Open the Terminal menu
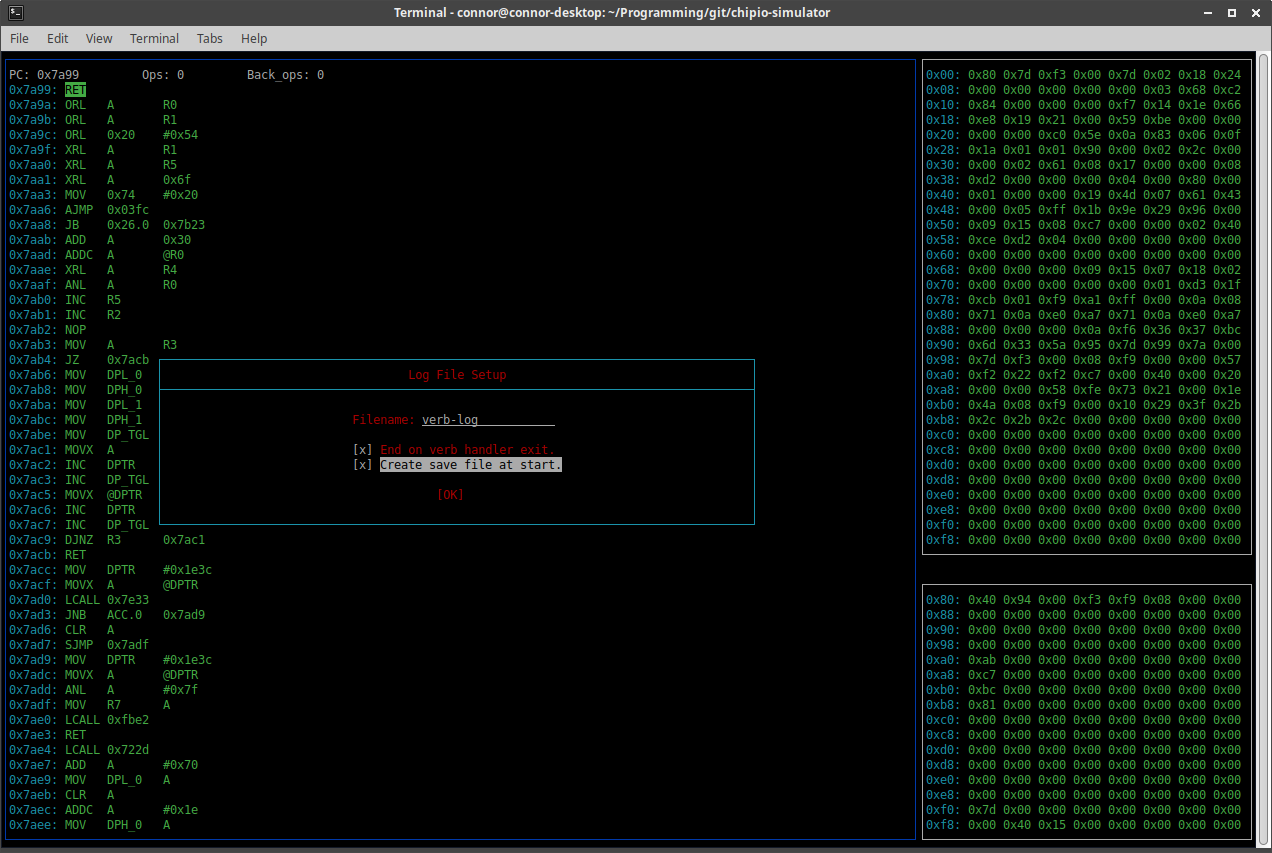The image size is (1272, 853). click(x=154, y=38)
